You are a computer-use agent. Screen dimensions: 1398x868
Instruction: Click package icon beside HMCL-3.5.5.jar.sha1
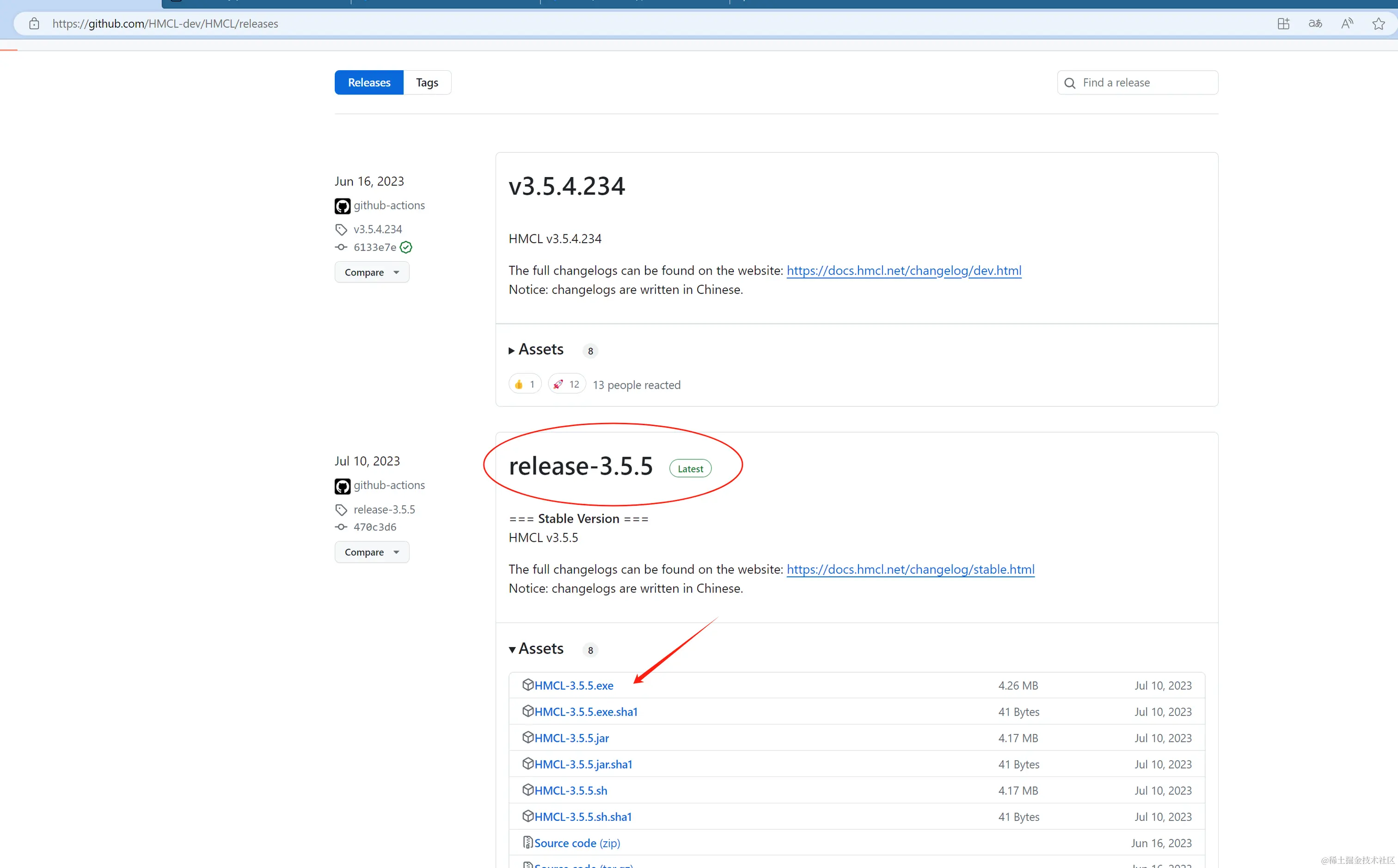[x=527, y=764]
